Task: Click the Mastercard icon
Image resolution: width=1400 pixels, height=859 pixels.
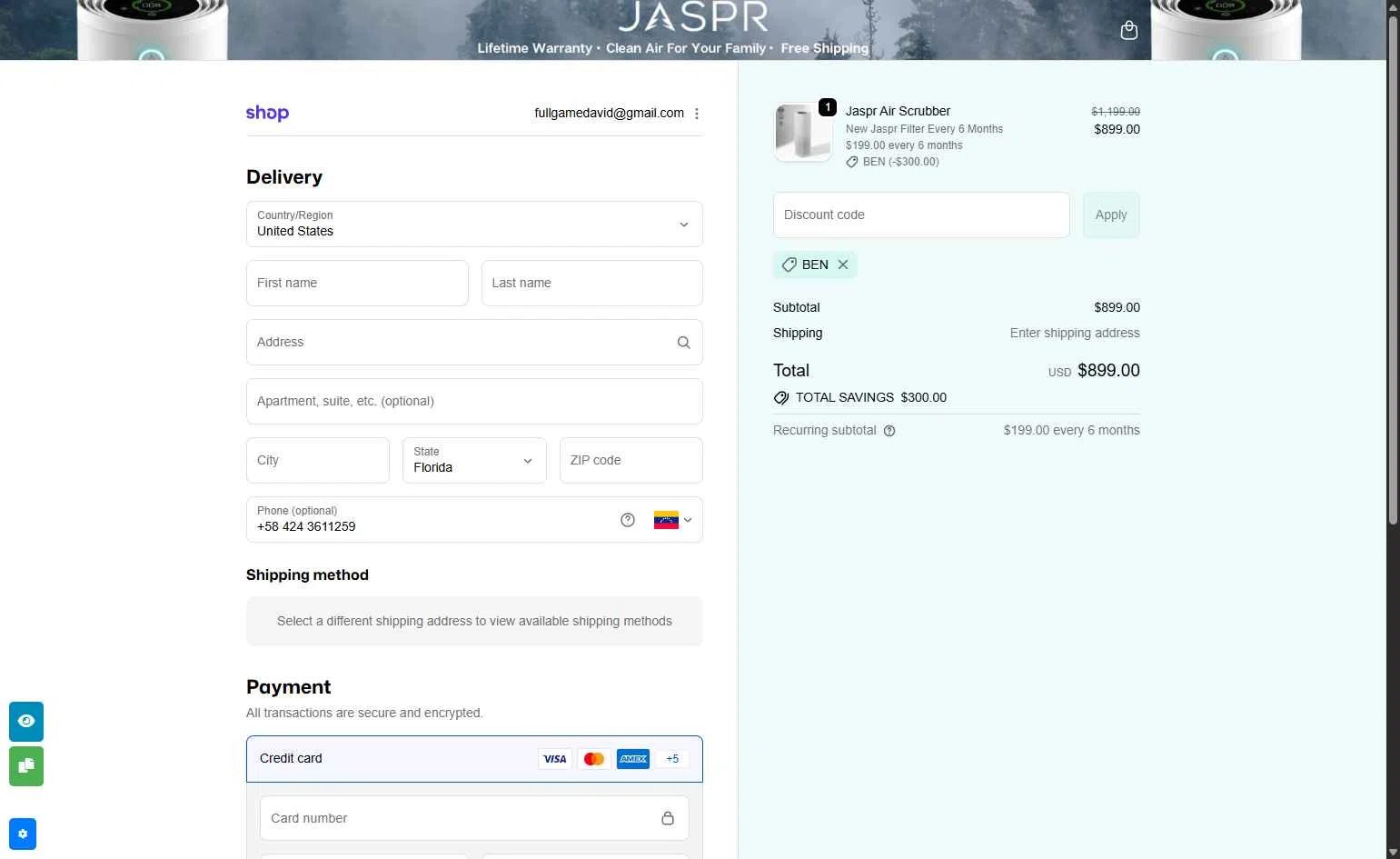Action: pos(594,759)
